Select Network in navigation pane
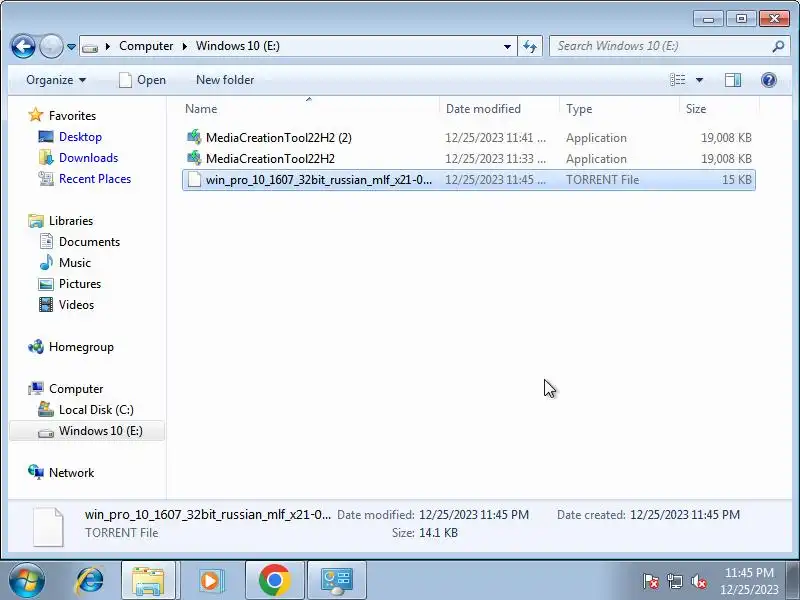 [x=71, y=472]
